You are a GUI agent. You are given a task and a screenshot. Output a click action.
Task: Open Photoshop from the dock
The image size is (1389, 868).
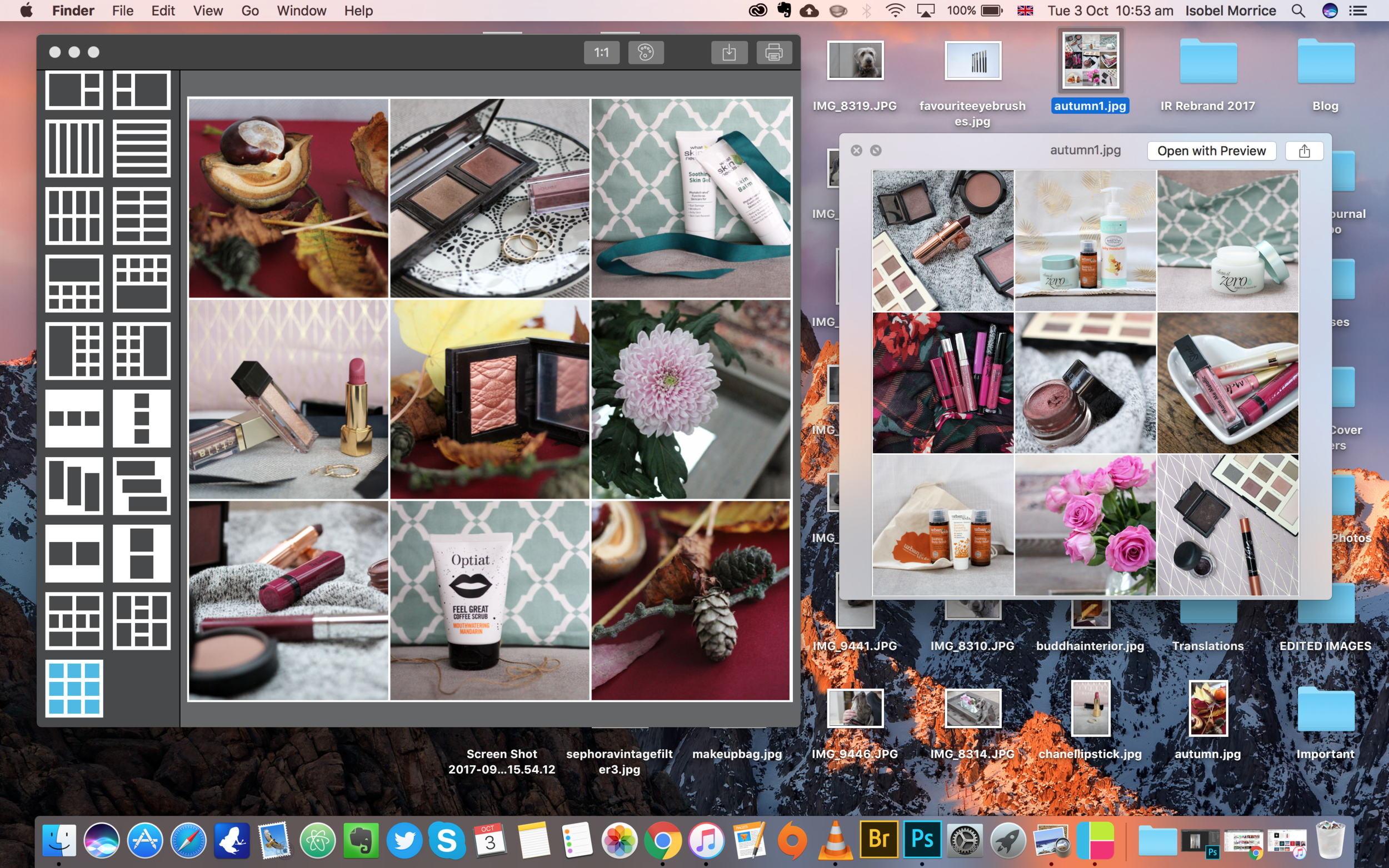point(922,839)
